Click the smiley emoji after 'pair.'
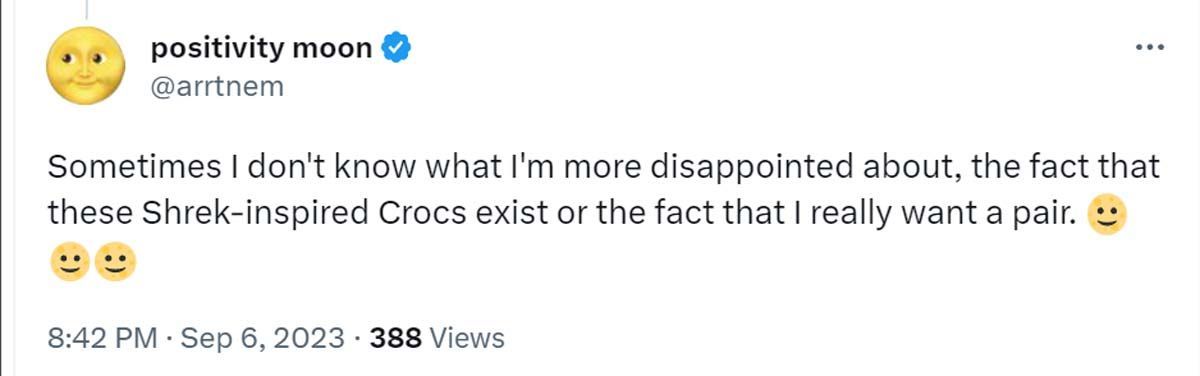1200x376 pixels. point(1107,216)
